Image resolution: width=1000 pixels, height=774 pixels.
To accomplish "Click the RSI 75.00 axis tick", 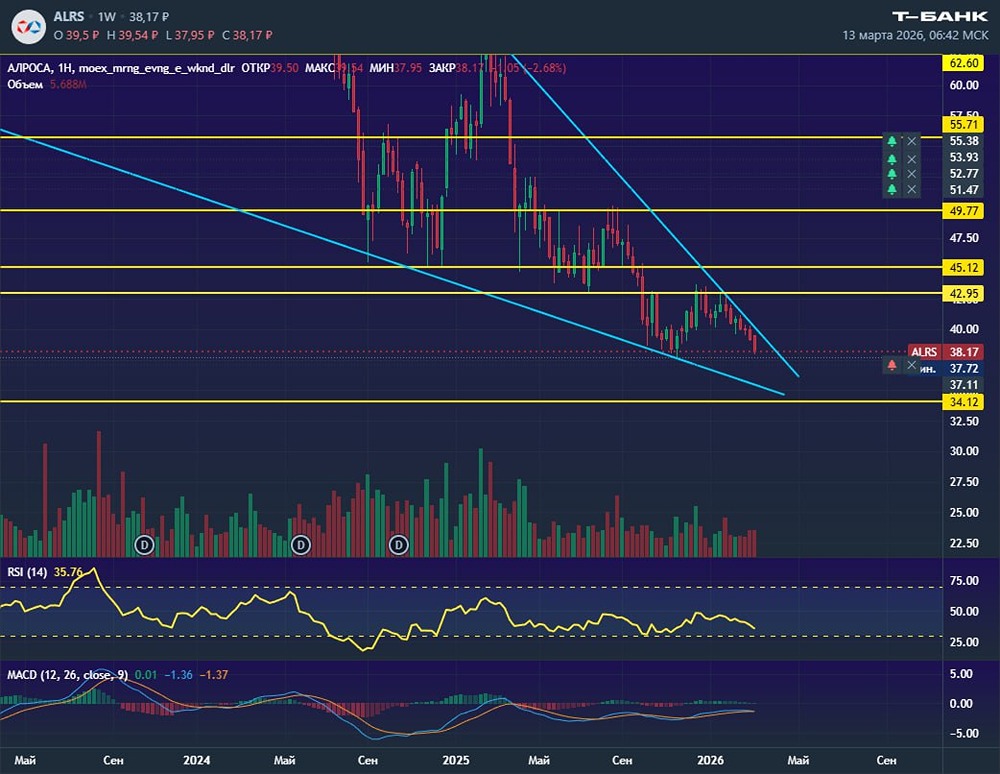I will (964, 580).
